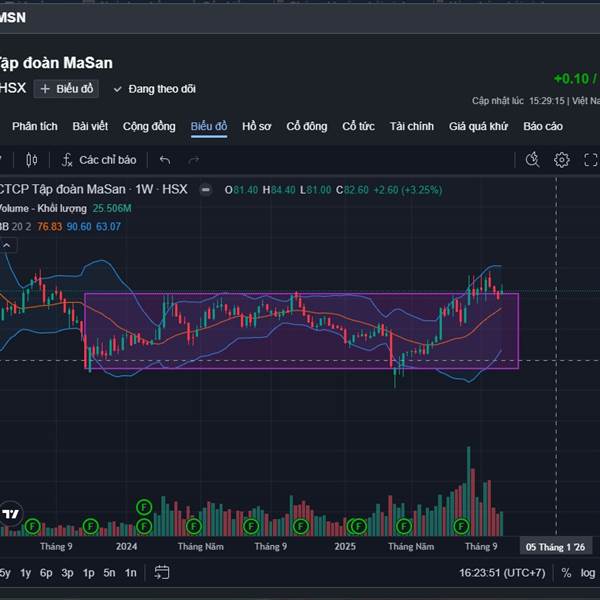Click the CTCP Tập đoàn MaSan chart title
Viewport: 600px width, 600px height.
(x=62, y=189)
